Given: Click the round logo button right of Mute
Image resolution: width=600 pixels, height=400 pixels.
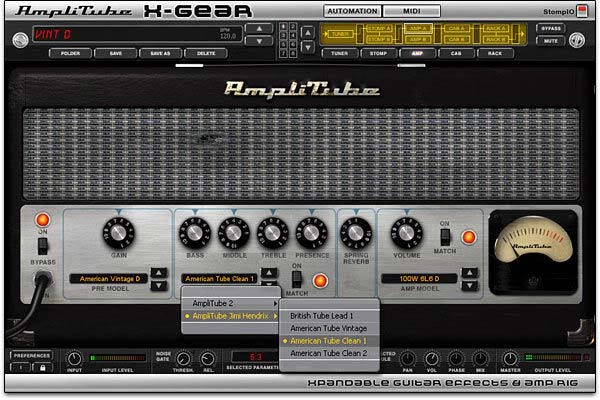Looking at the screenshot, I should [577, 40].
